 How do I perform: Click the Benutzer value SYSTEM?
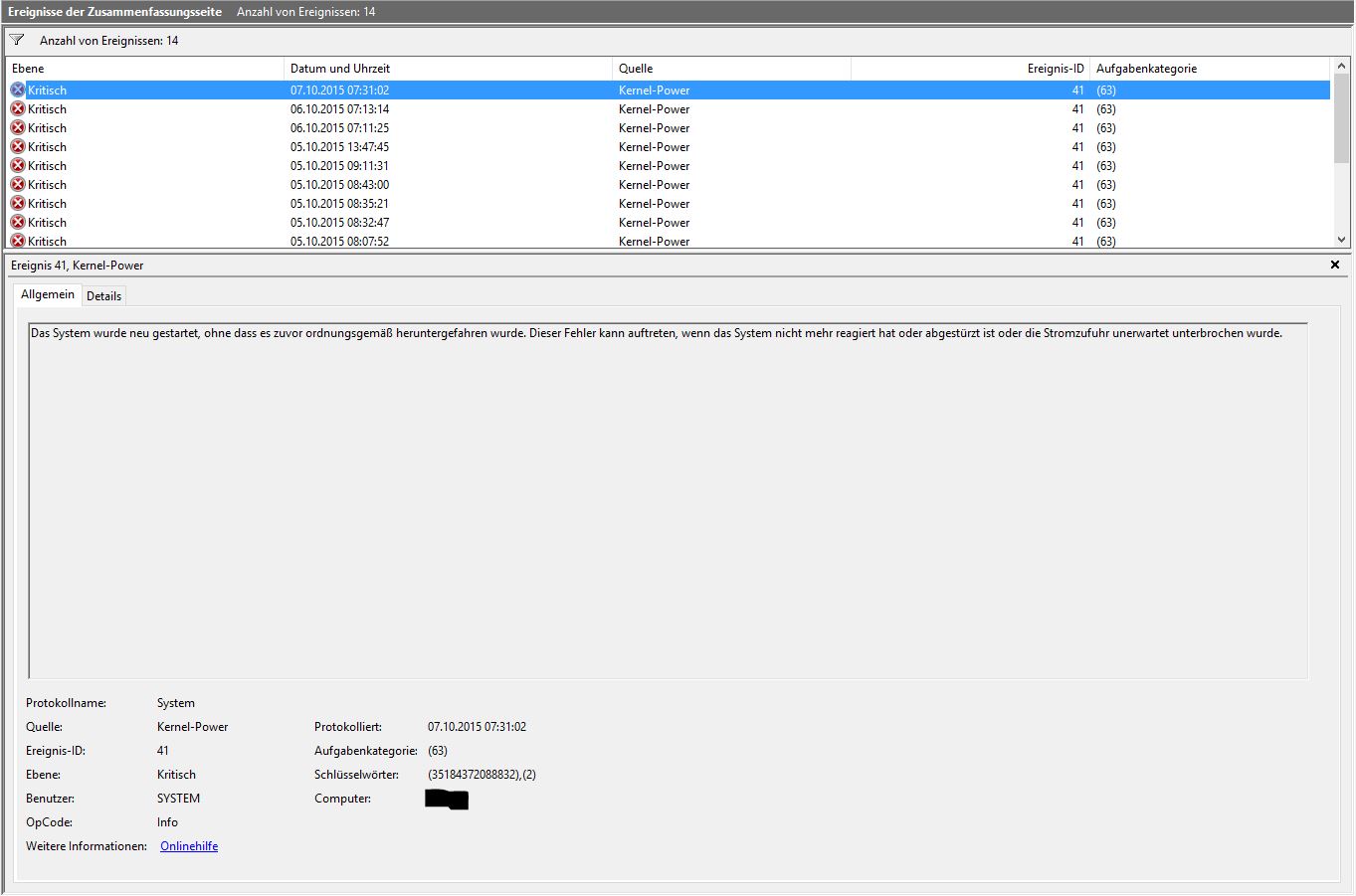(178, 799)
